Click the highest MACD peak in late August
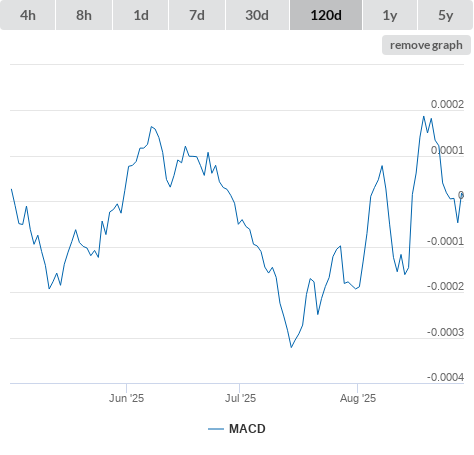The image size is (474, 455). point(424,117)
